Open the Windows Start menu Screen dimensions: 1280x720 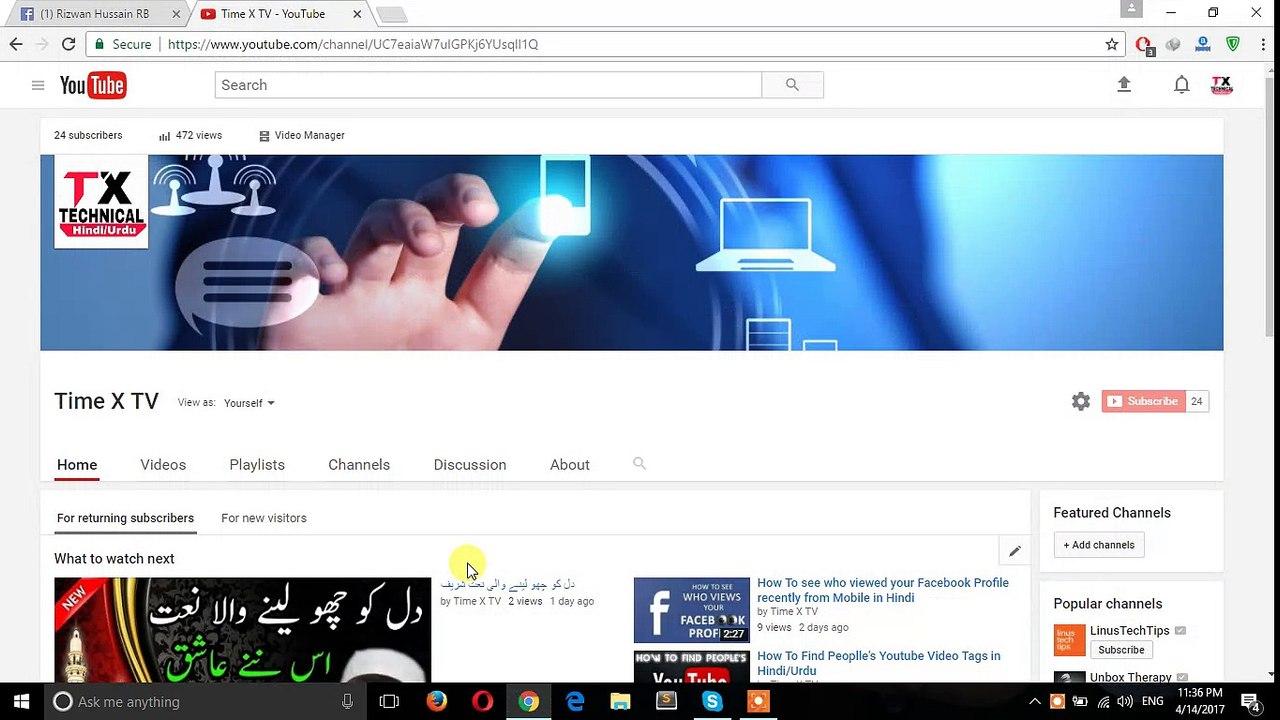click(20, 701)
